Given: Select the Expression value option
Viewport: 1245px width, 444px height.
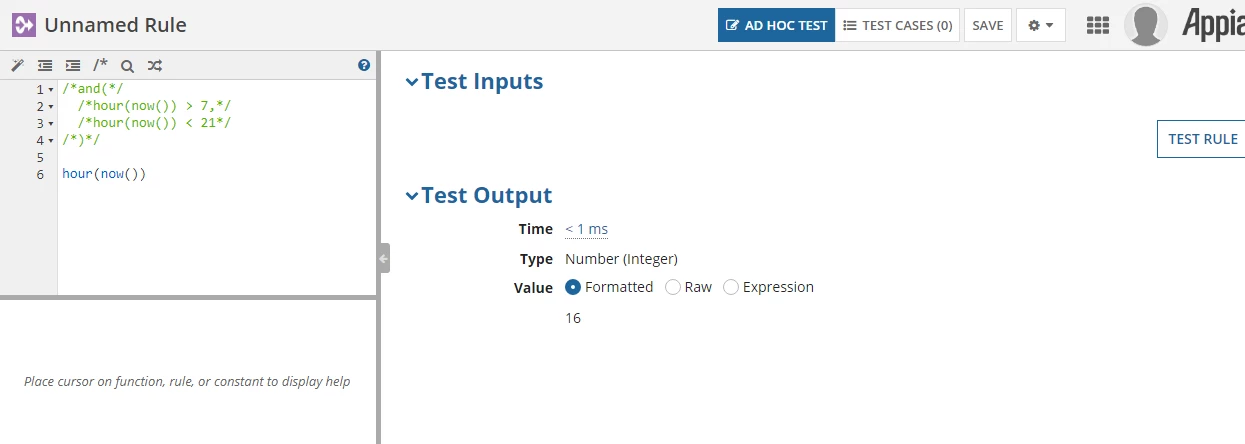Looking at the screenshot, I should click(768, 287).
